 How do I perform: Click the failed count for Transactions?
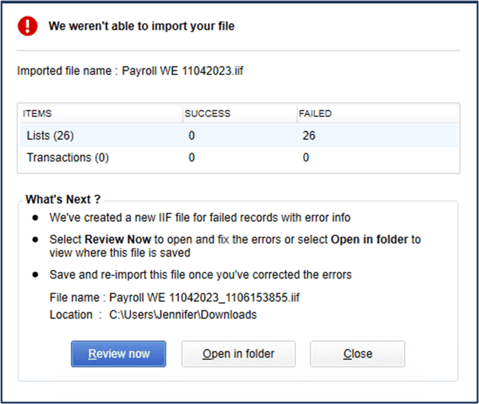[306, 157]
